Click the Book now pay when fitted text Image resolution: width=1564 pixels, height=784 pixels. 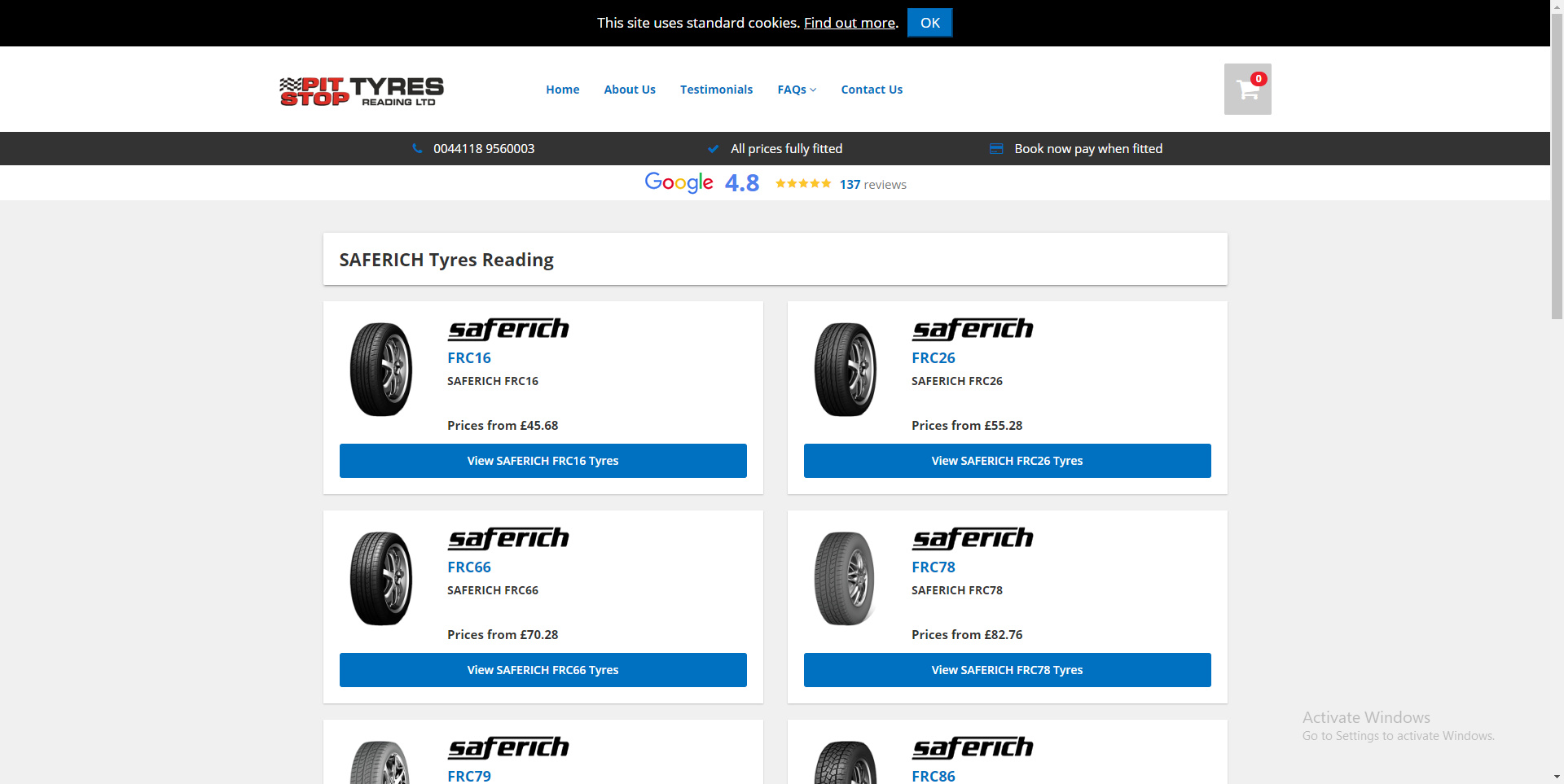click(x=1088, y=148)
